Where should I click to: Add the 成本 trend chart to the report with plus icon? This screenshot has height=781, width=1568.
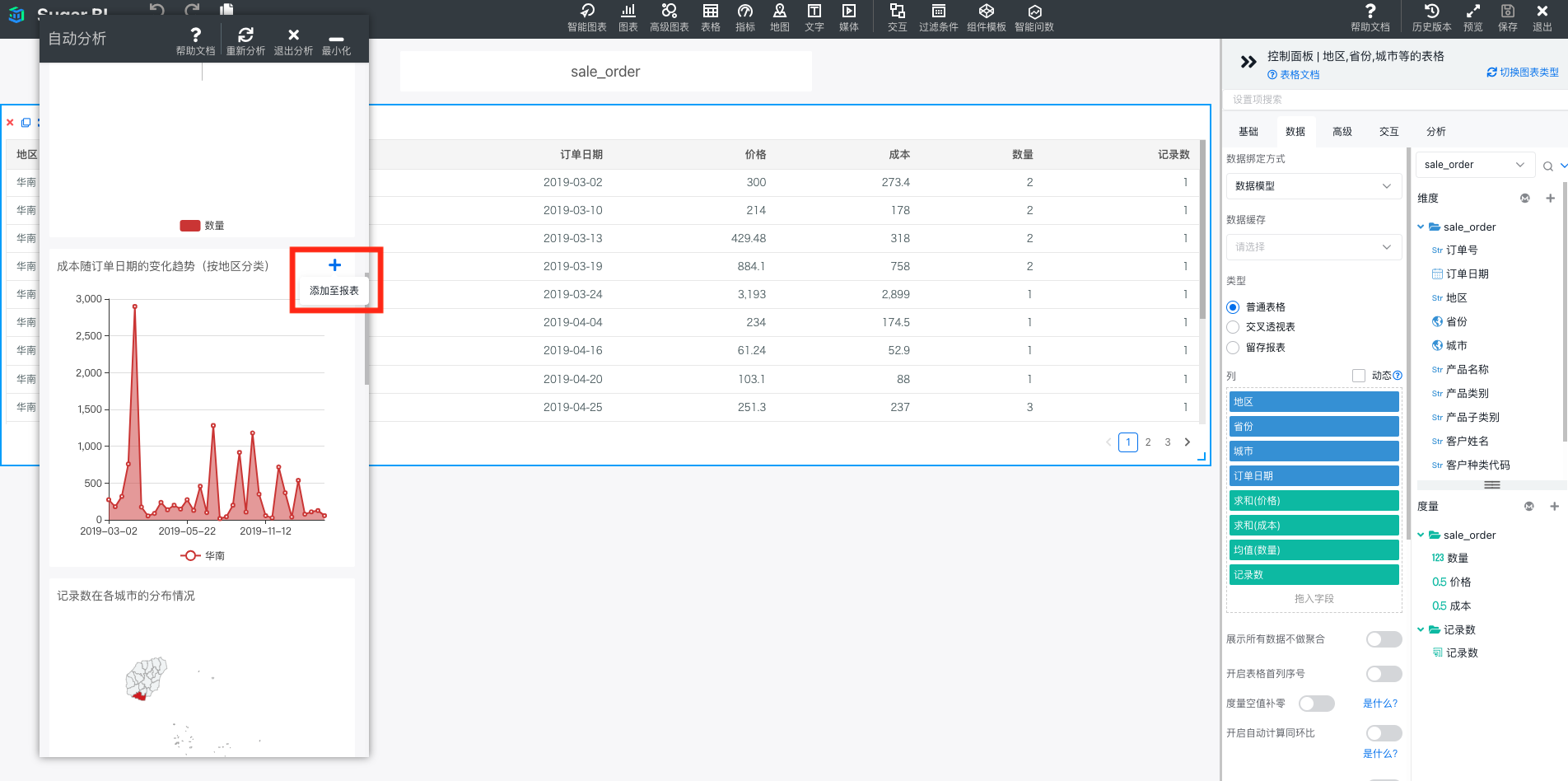334,265
